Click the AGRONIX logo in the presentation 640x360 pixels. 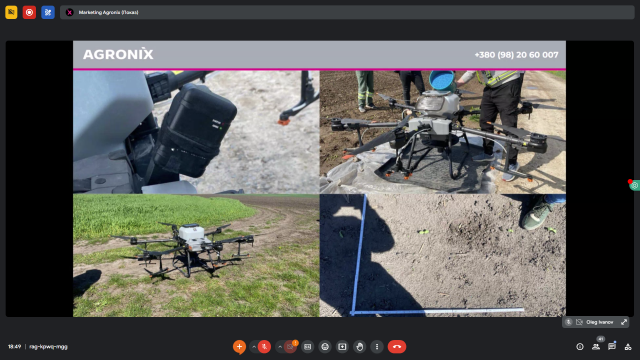tap(118, 54)
